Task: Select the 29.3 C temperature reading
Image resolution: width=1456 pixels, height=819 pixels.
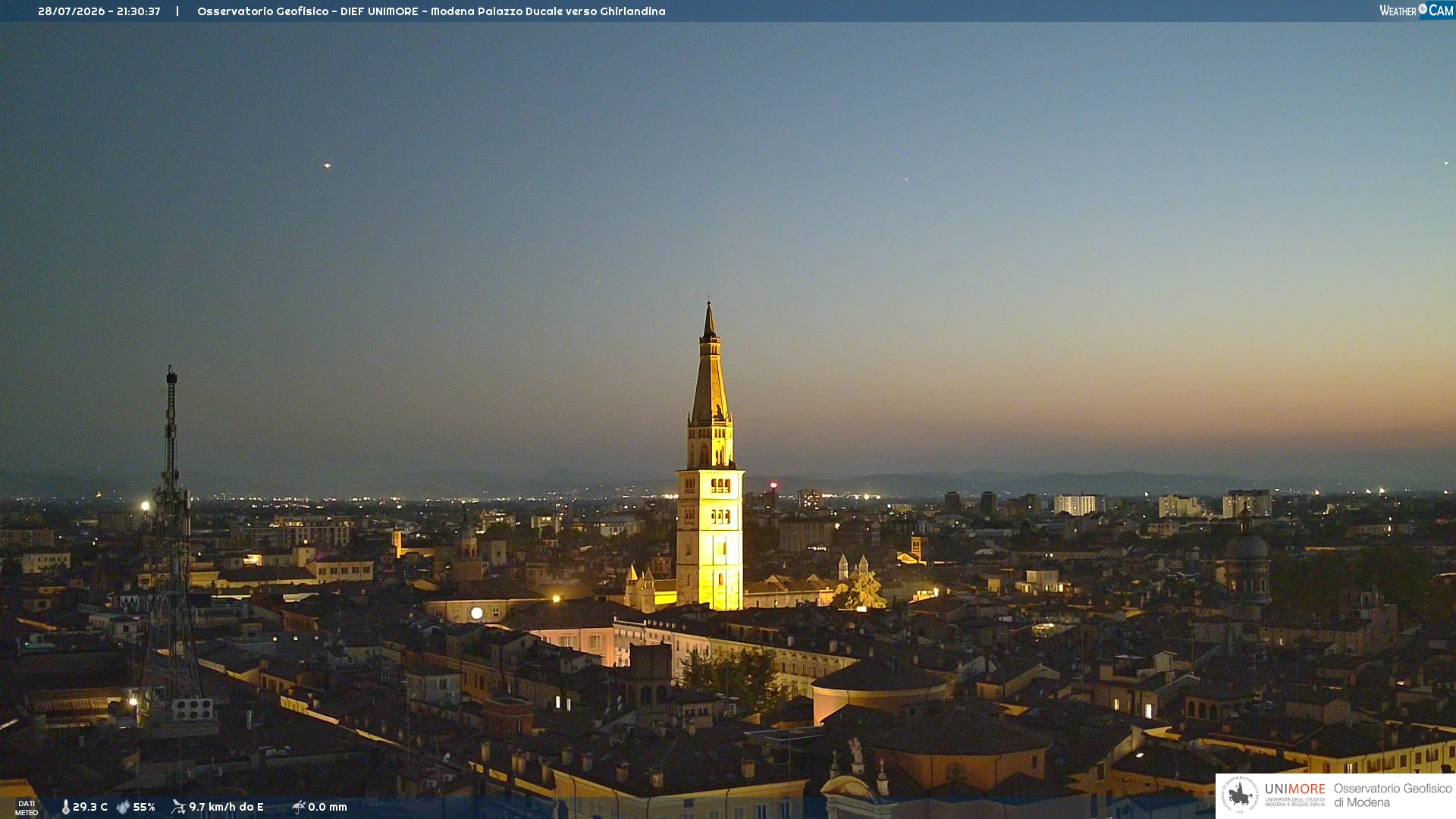Action: 90,807
